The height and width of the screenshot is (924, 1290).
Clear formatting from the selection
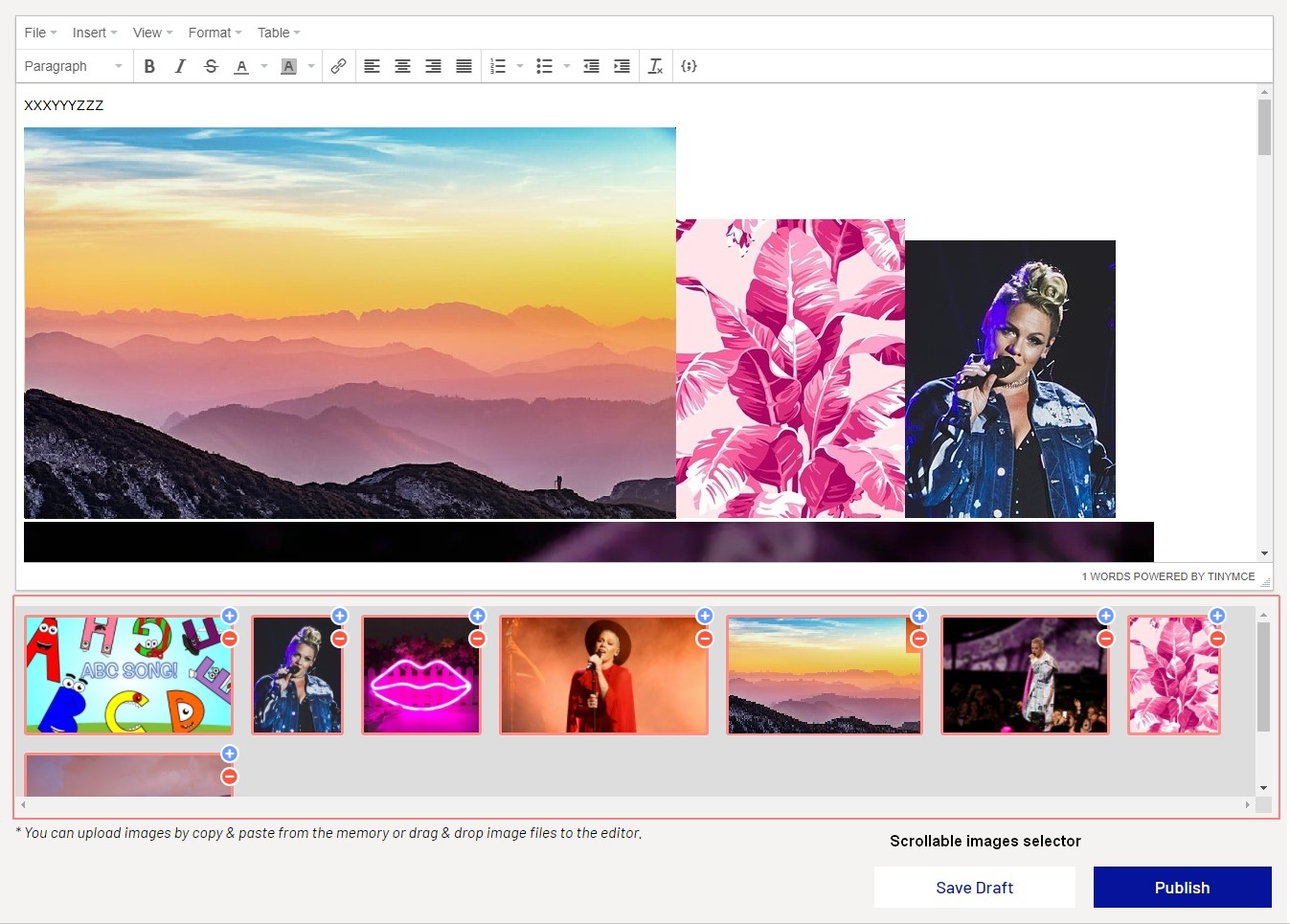pyautogui.click(x=655, y=66)
